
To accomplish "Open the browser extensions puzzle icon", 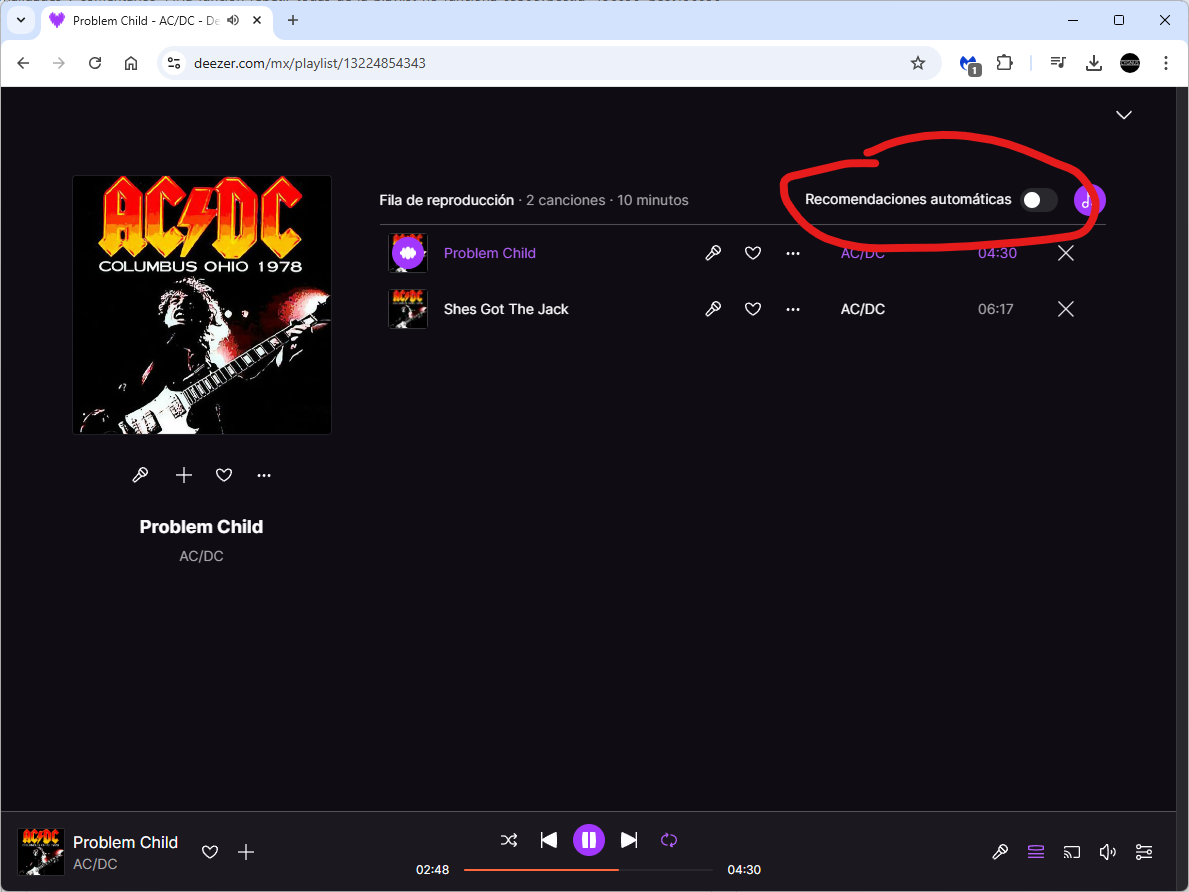I will point(1005,63).
